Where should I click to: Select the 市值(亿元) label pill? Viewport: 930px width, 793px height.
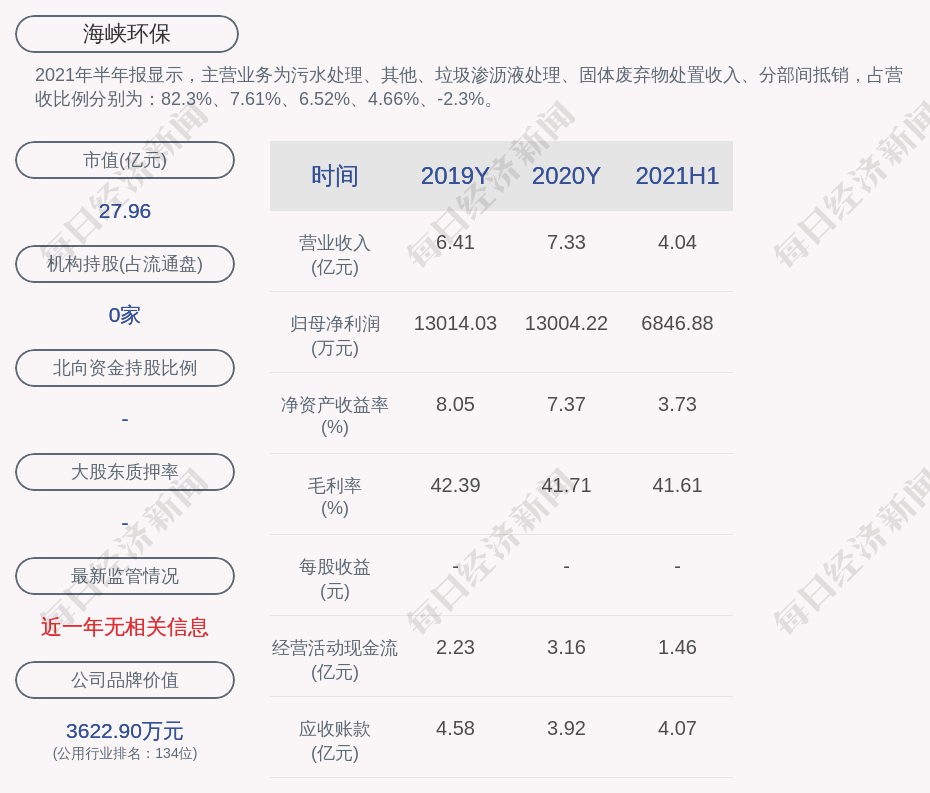[125, 160]
